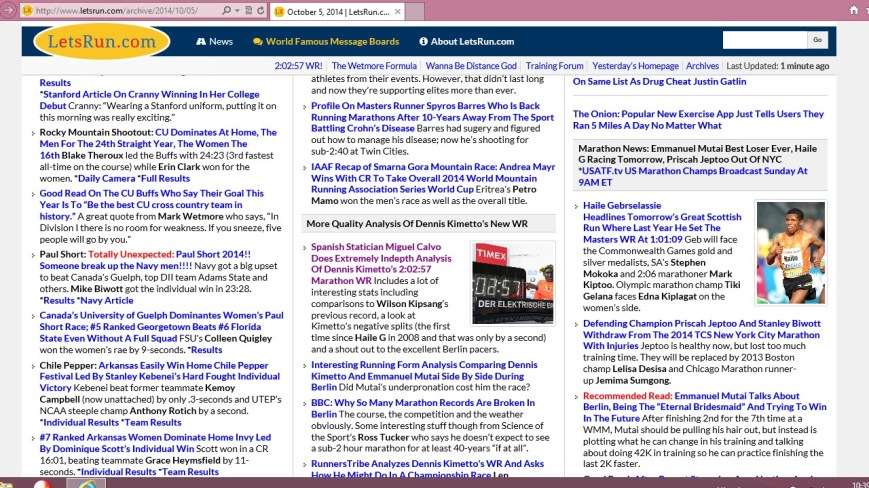Open the Training Forum link
Screen dimensions: 869x488
[x=554, y=66]
